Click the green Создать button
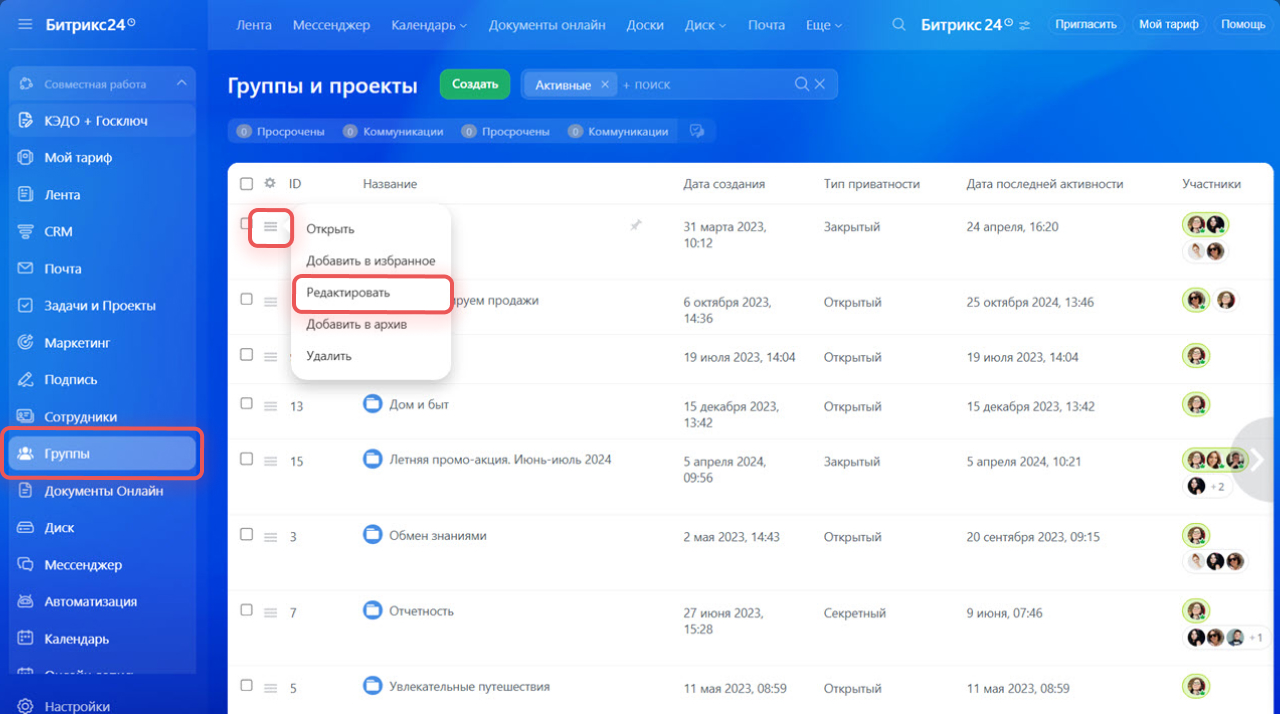The image size is (1280, 714). 475,84
